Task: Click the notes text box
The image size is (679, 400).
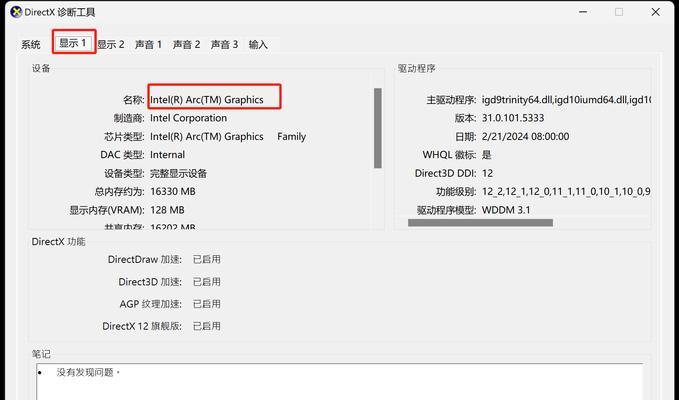Action: click(340, 381)
